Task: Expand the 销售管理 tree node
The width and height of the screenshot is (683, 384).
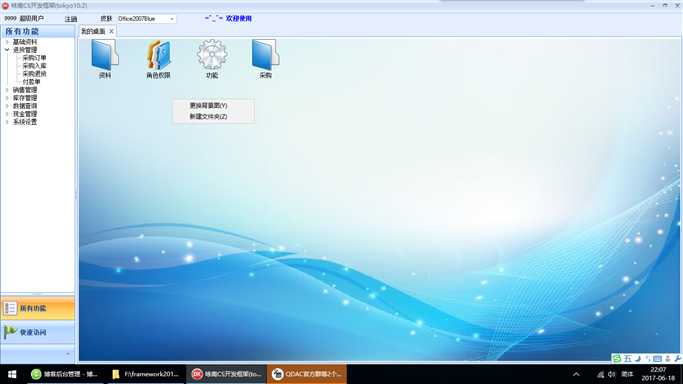Action: point(7,90)
